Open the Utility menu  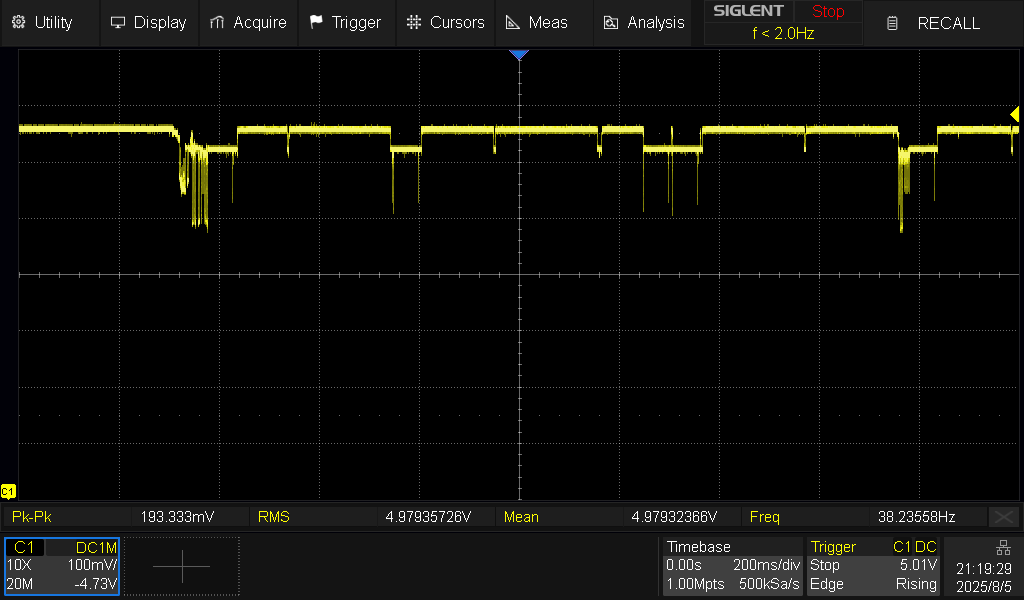(44, 22)
